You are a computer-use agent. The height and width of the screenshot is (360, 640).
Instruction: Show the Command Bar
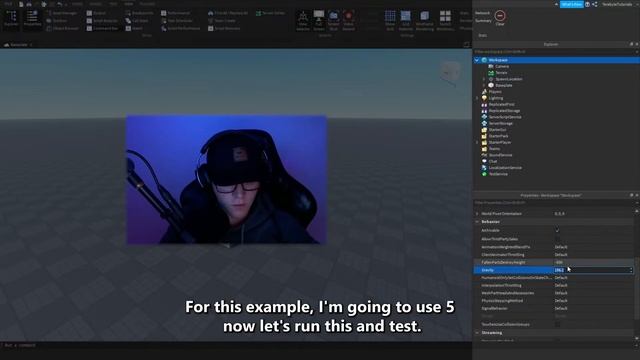102,28
